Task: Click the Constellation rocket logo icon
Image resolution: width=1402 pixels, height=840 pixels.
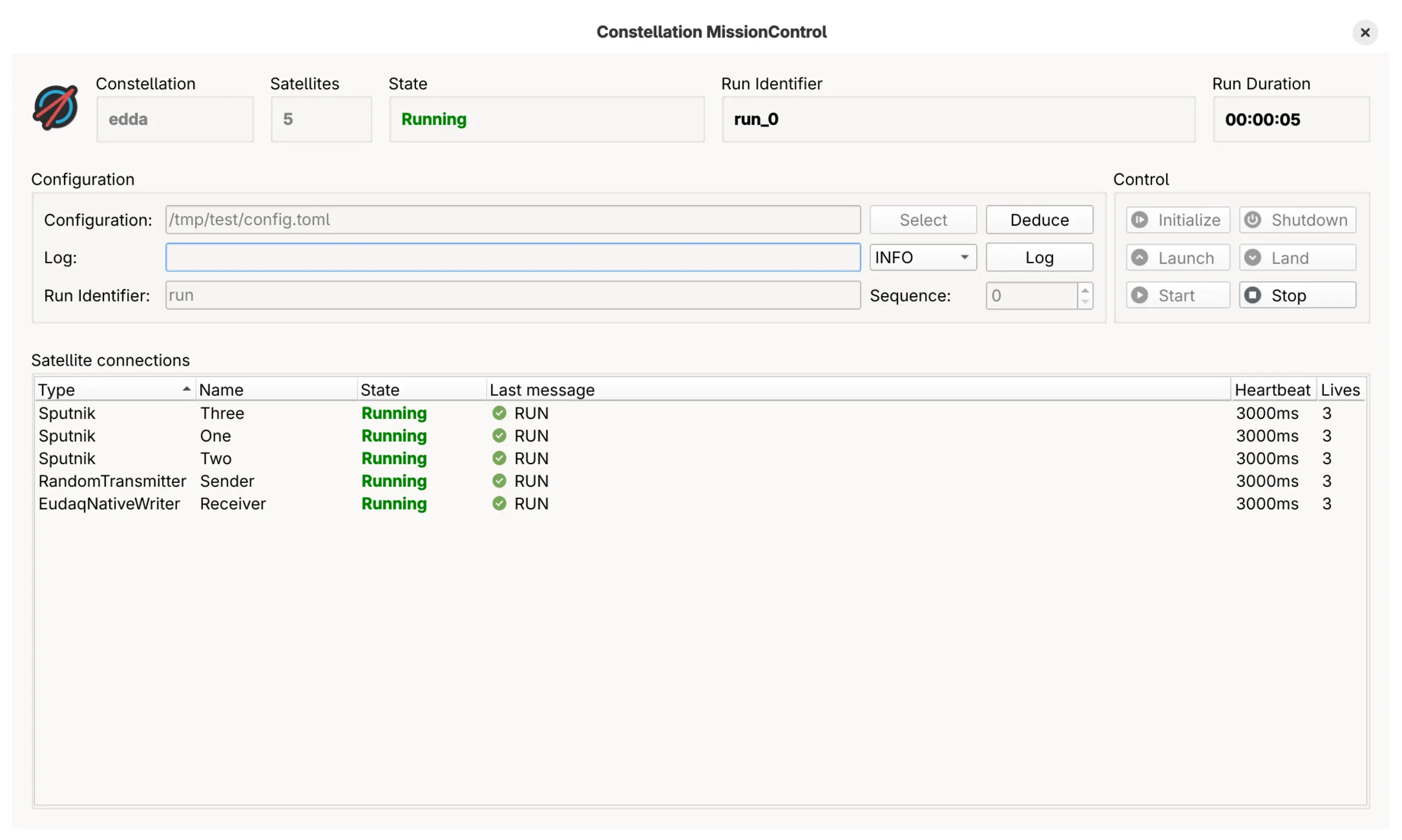Action: click(x=55, y=107)
